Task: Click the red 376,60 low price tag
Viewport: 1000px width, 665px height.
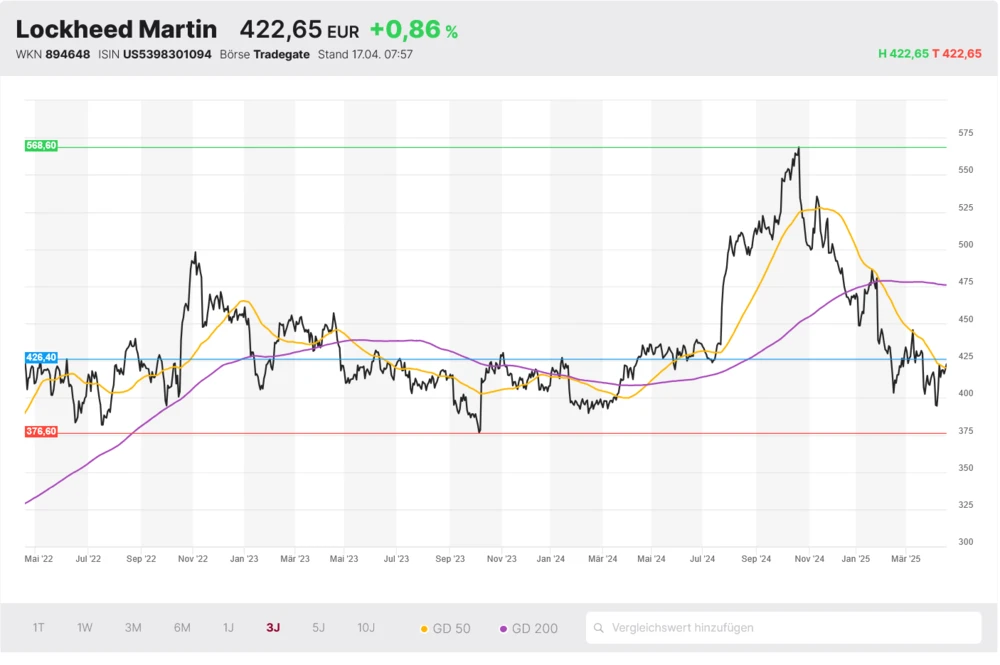Action: (x=41, y=432)
